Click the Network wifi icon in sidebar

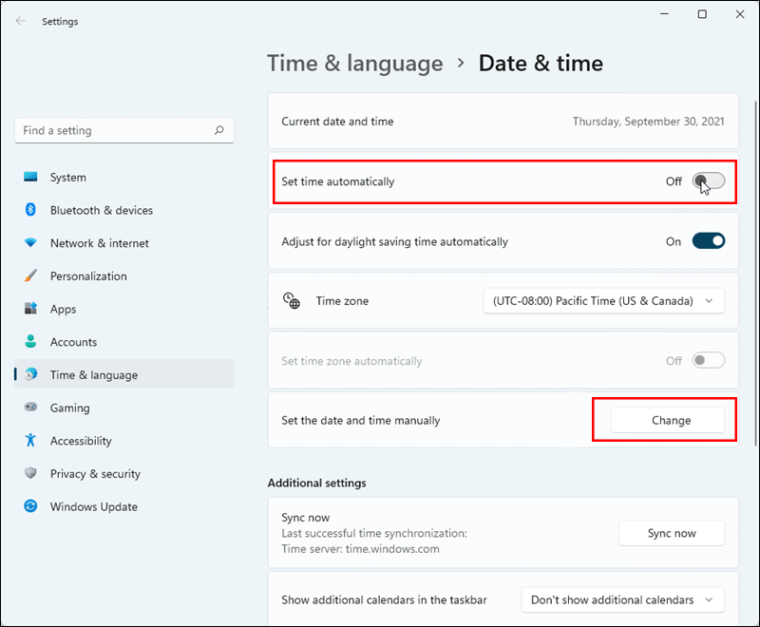[31, 242]
